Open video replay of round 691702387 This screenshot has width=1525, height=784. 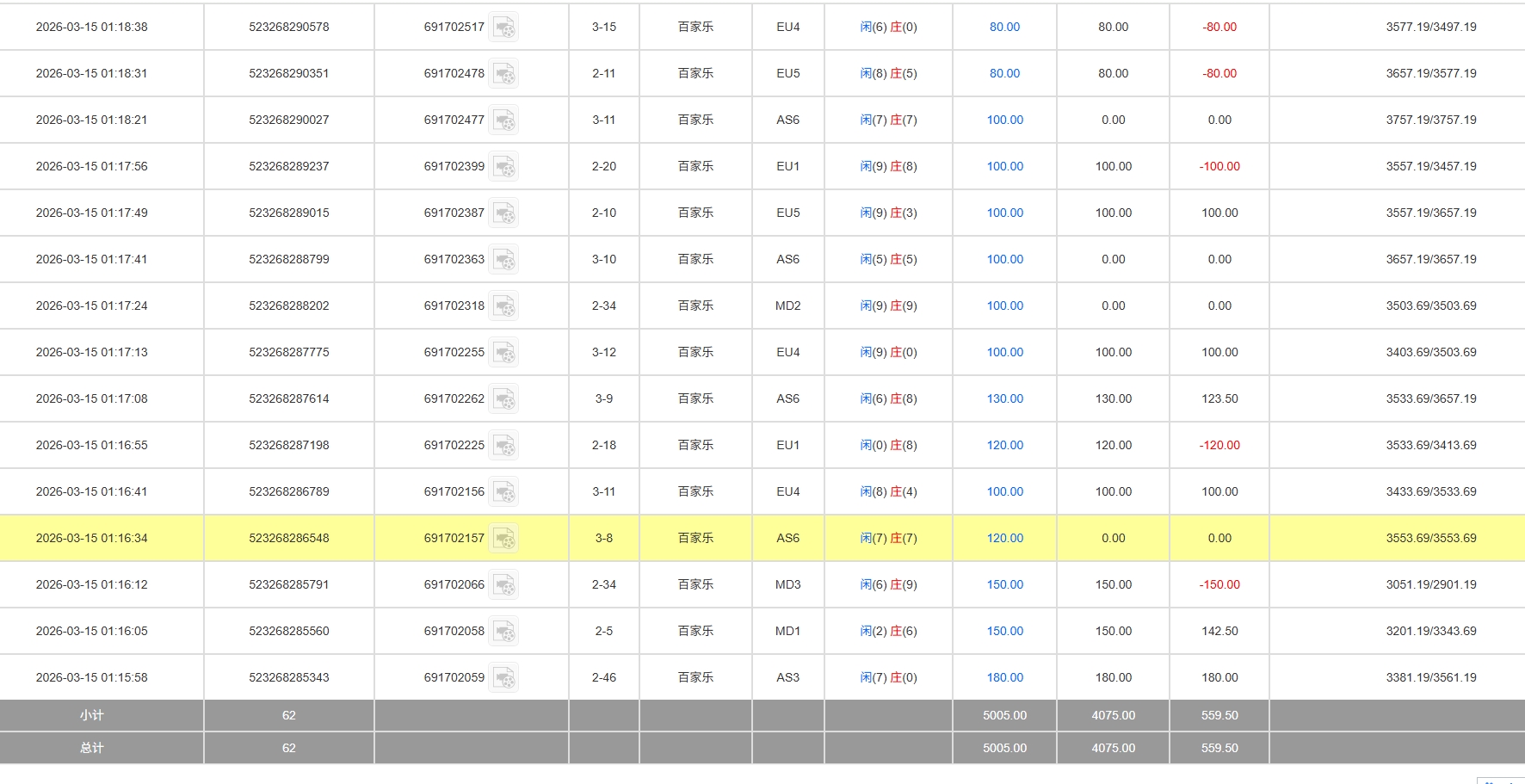504,213
